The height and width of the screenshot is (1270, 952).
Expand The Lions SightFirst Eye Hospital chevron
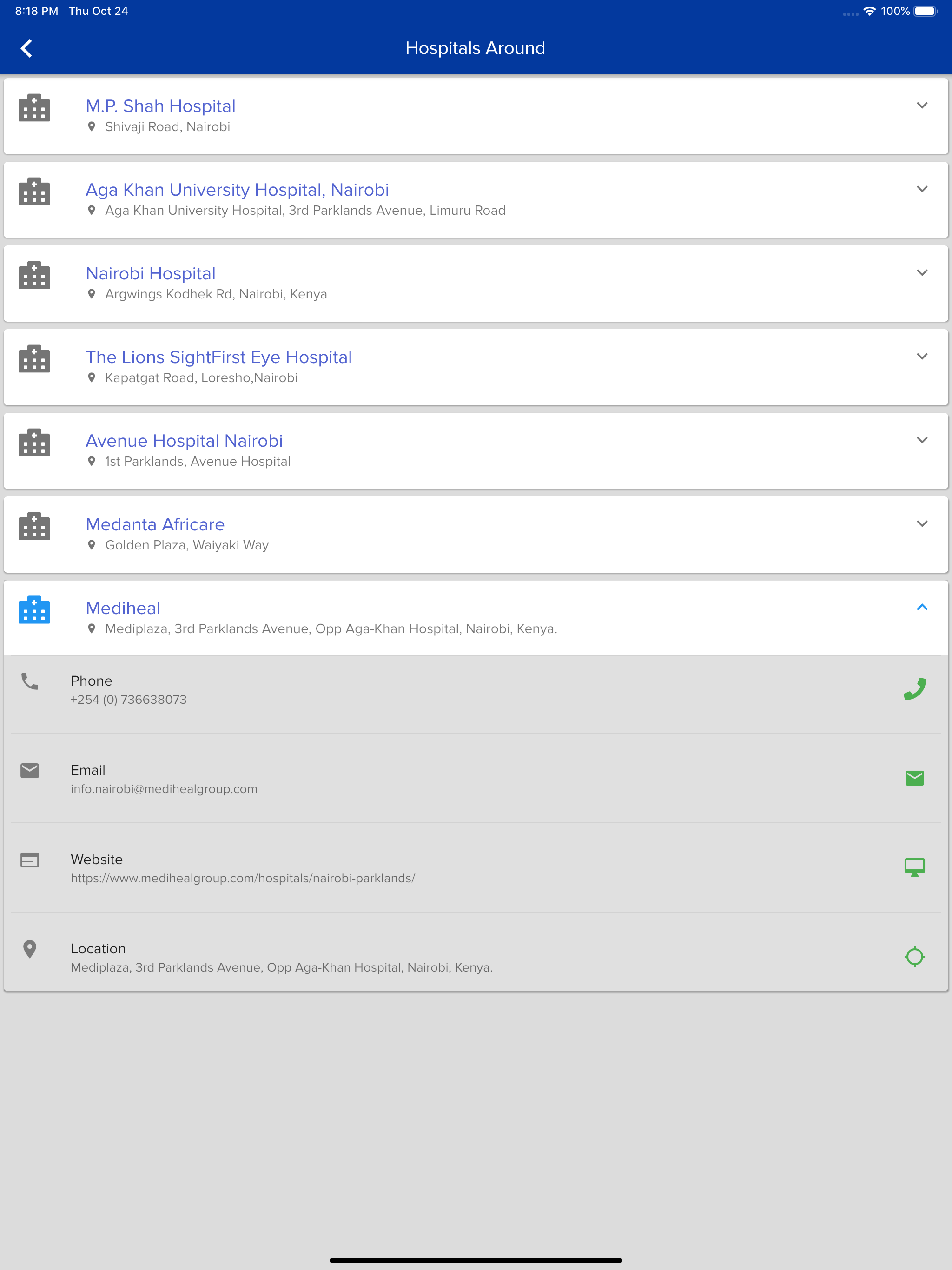[922, 357]
